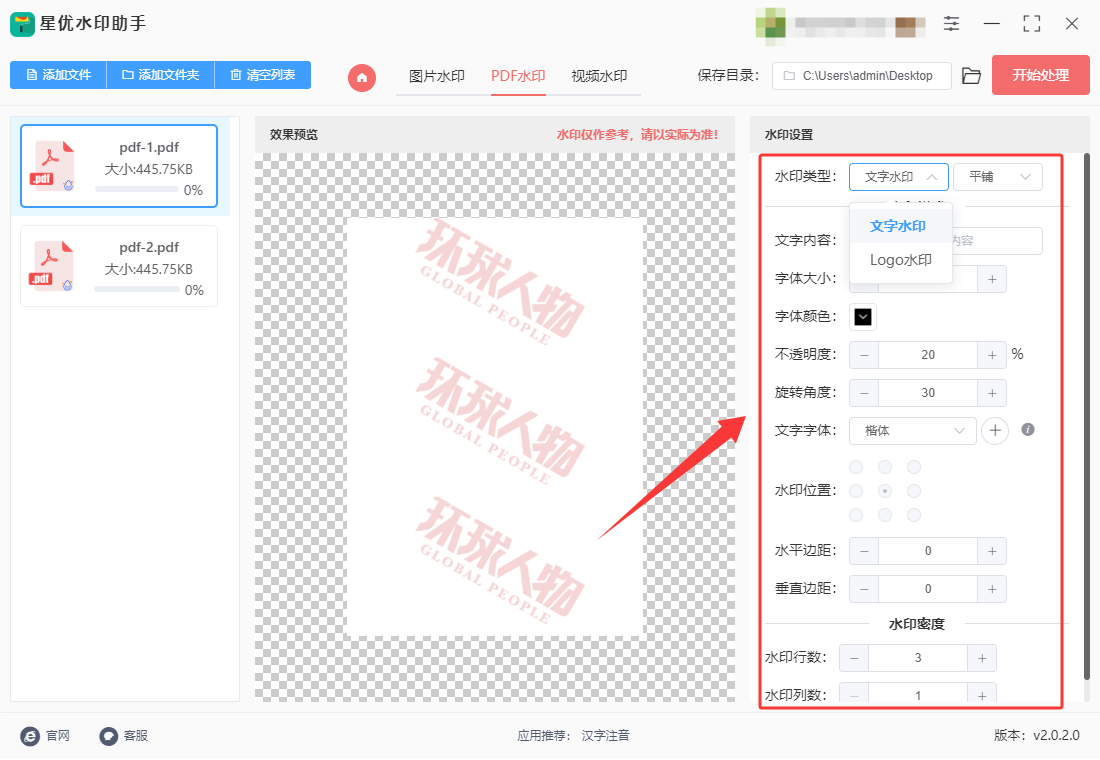This screenshot has height=760, width=1100.
Task: Click the user avatar in title bar
Action: (770, 23)
